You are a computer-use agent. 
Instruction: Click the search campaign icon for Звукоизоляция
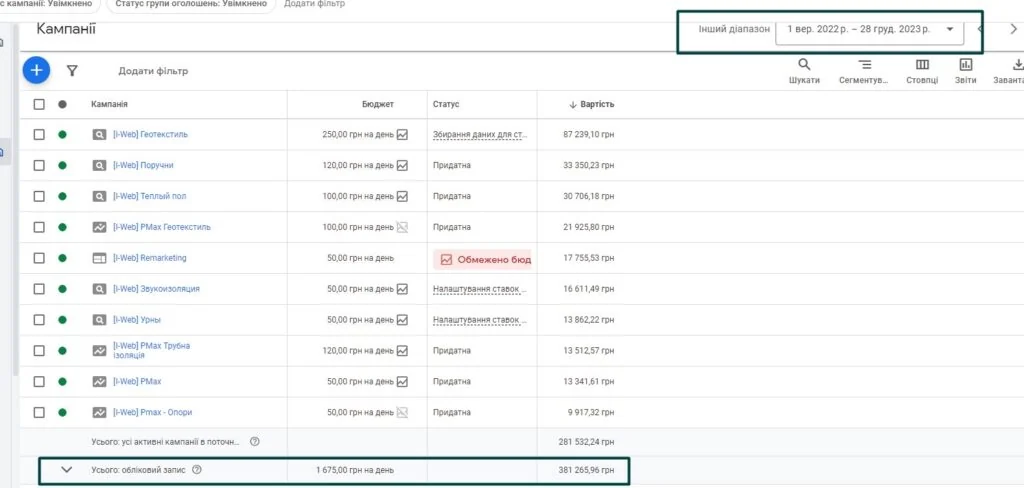99,289
